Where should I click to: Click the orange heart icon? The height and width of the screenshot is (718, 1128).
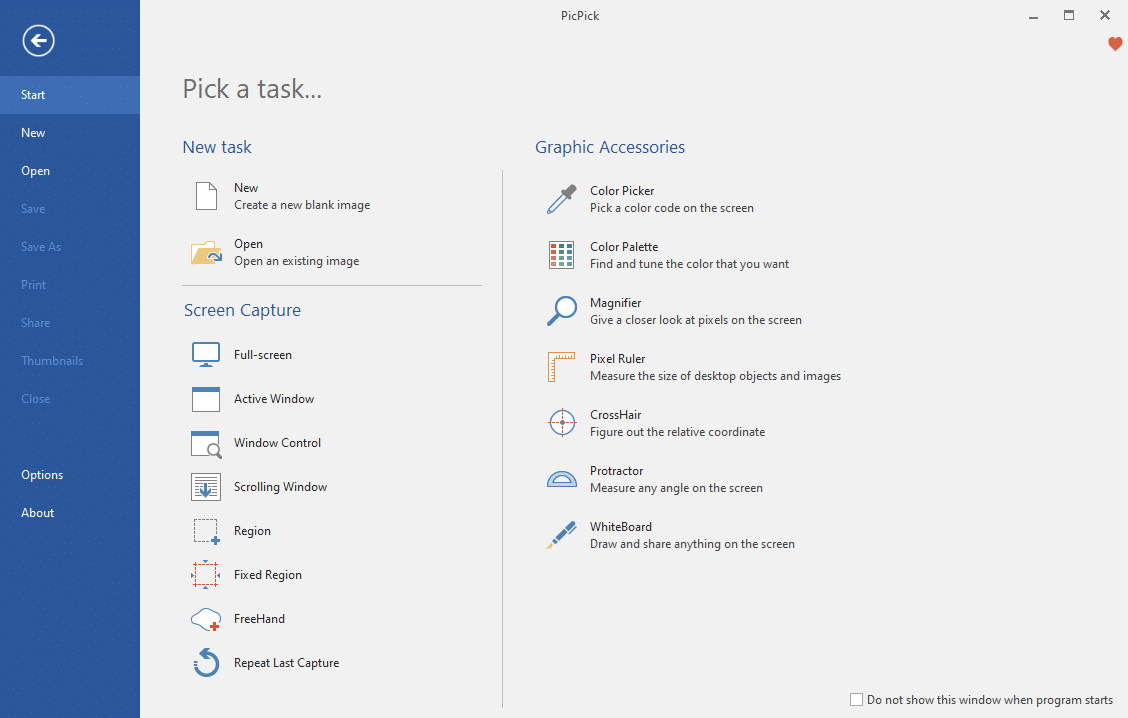coord(1115,44)
